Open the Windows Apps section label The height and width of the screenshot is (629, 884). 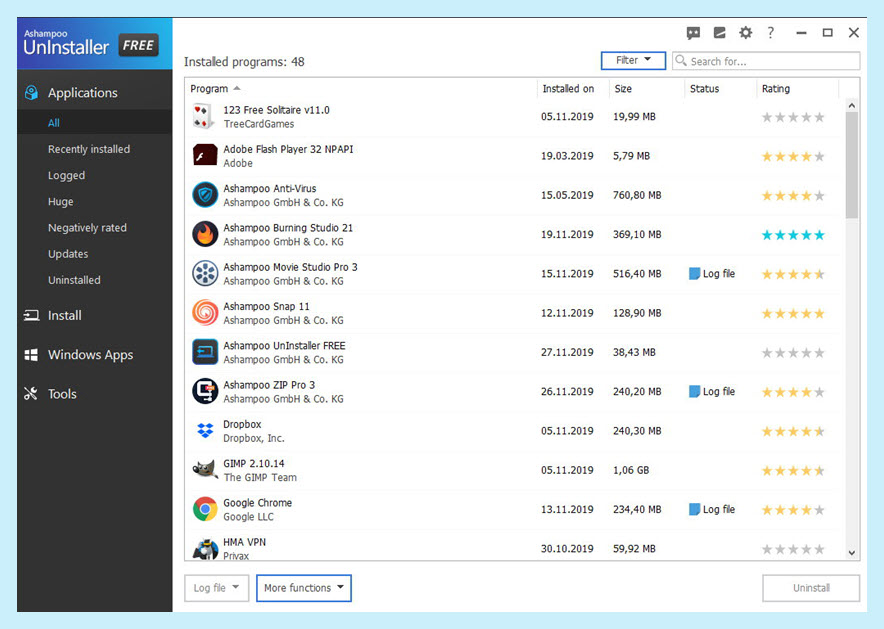point(91,355)
